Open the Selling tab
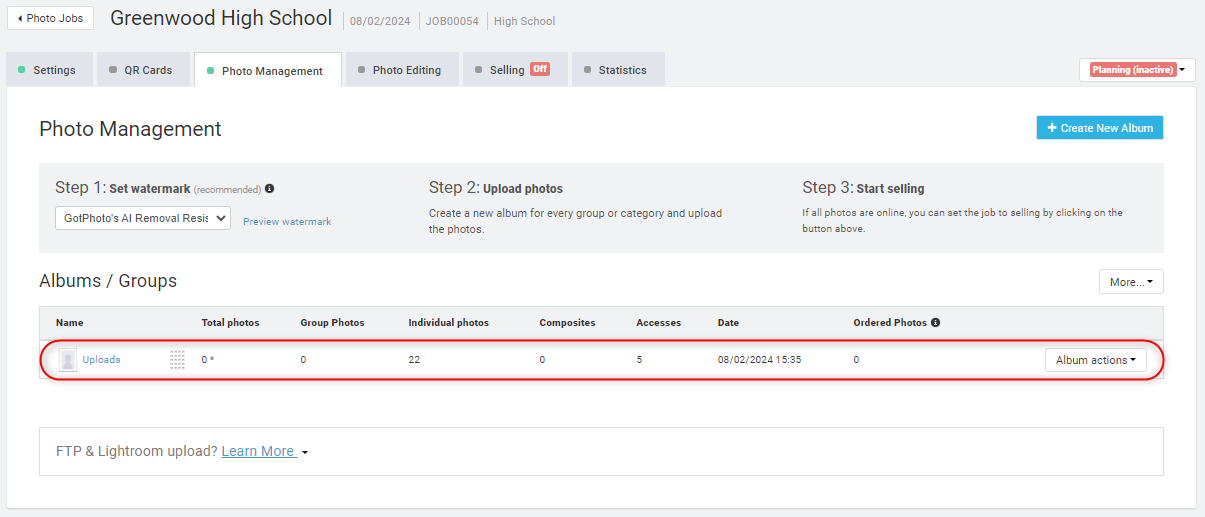The image size is (1205, 517). pos(514,70)
